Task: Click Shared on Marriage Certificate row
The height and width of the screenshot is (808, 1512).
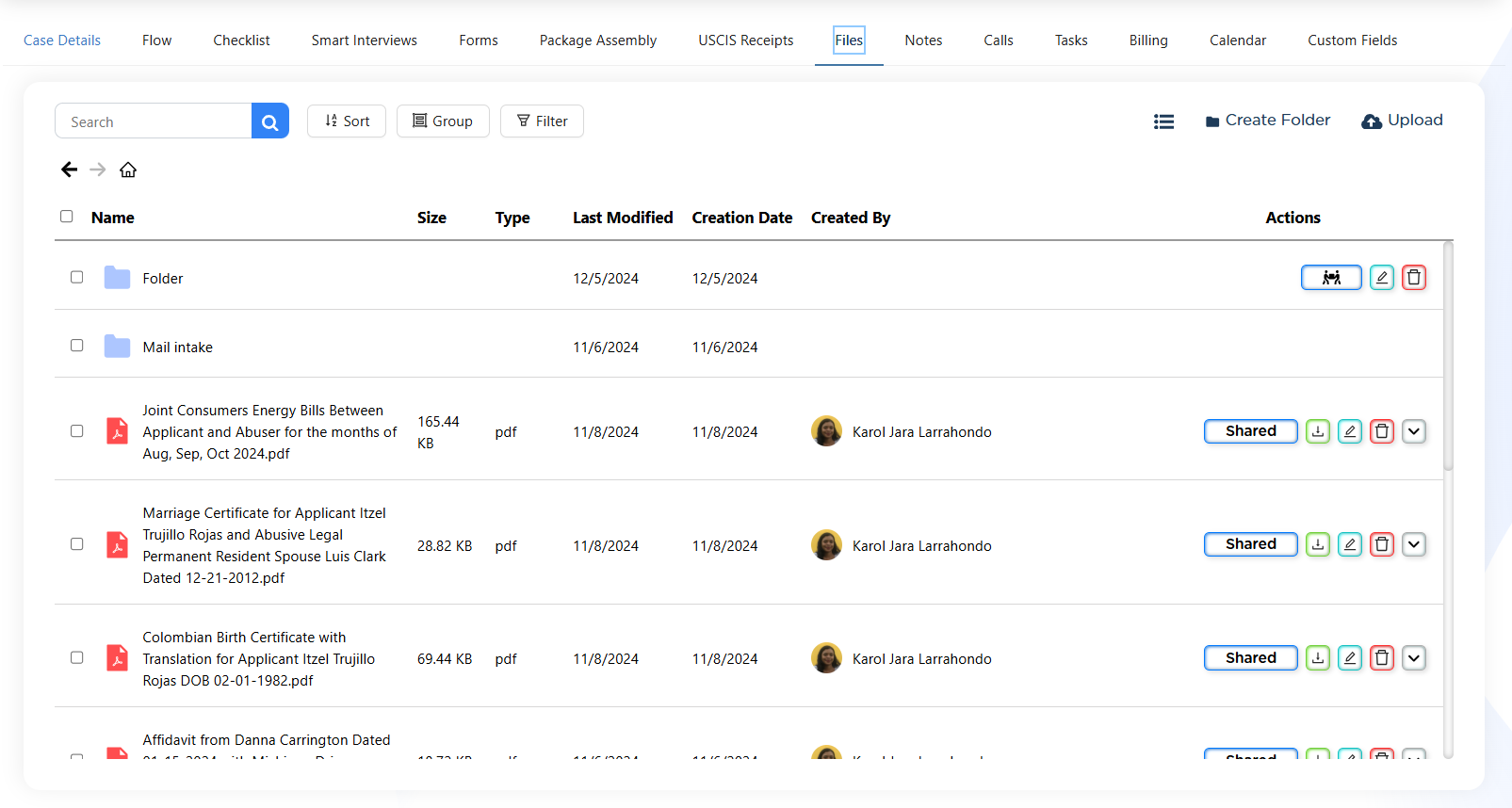Action: pos(1251,544)
